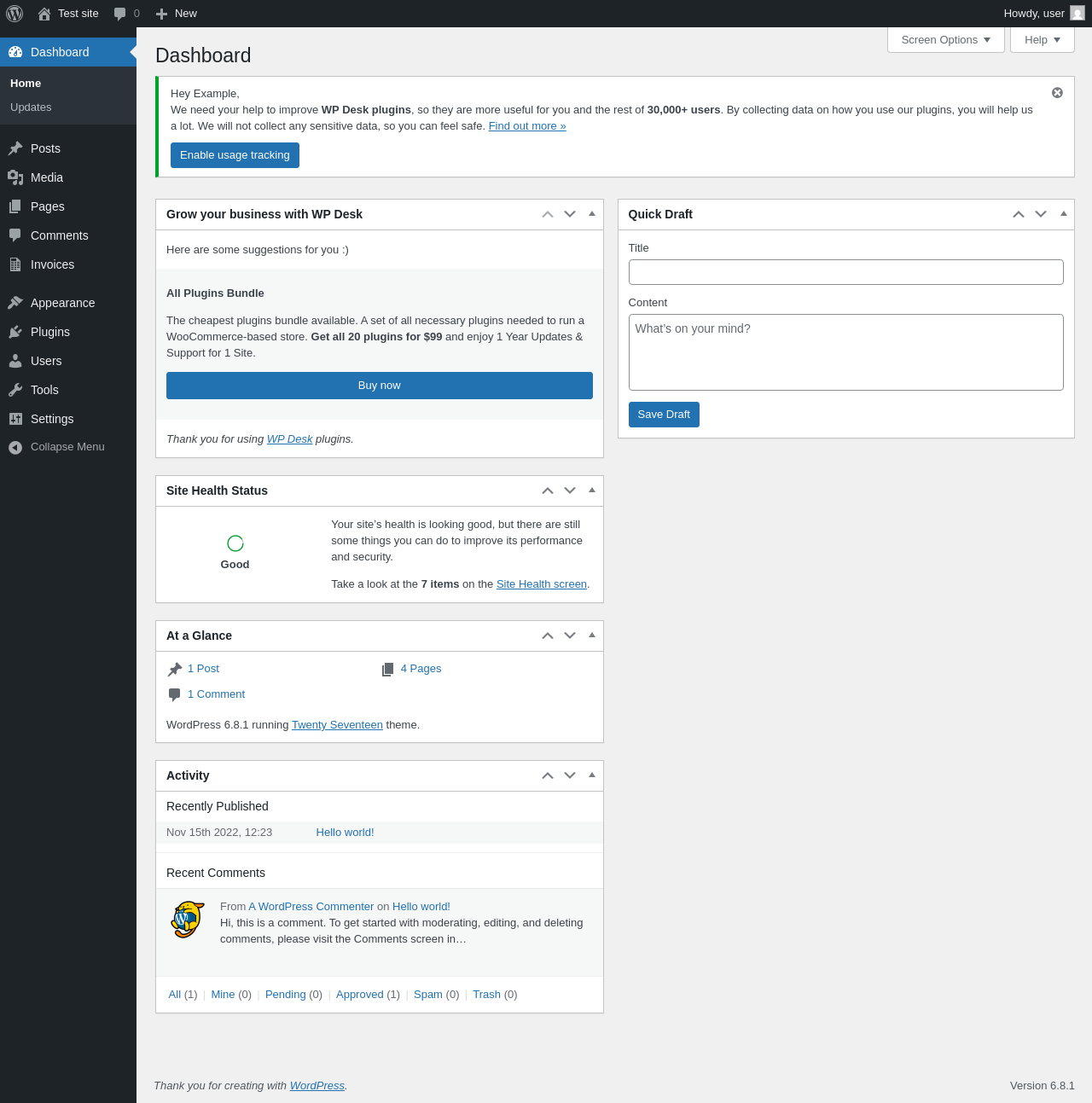Image resolution: width=1092 pixels, height=1103 pixels.
Task: Click the Media icon in sidebar
Action: 15,177
